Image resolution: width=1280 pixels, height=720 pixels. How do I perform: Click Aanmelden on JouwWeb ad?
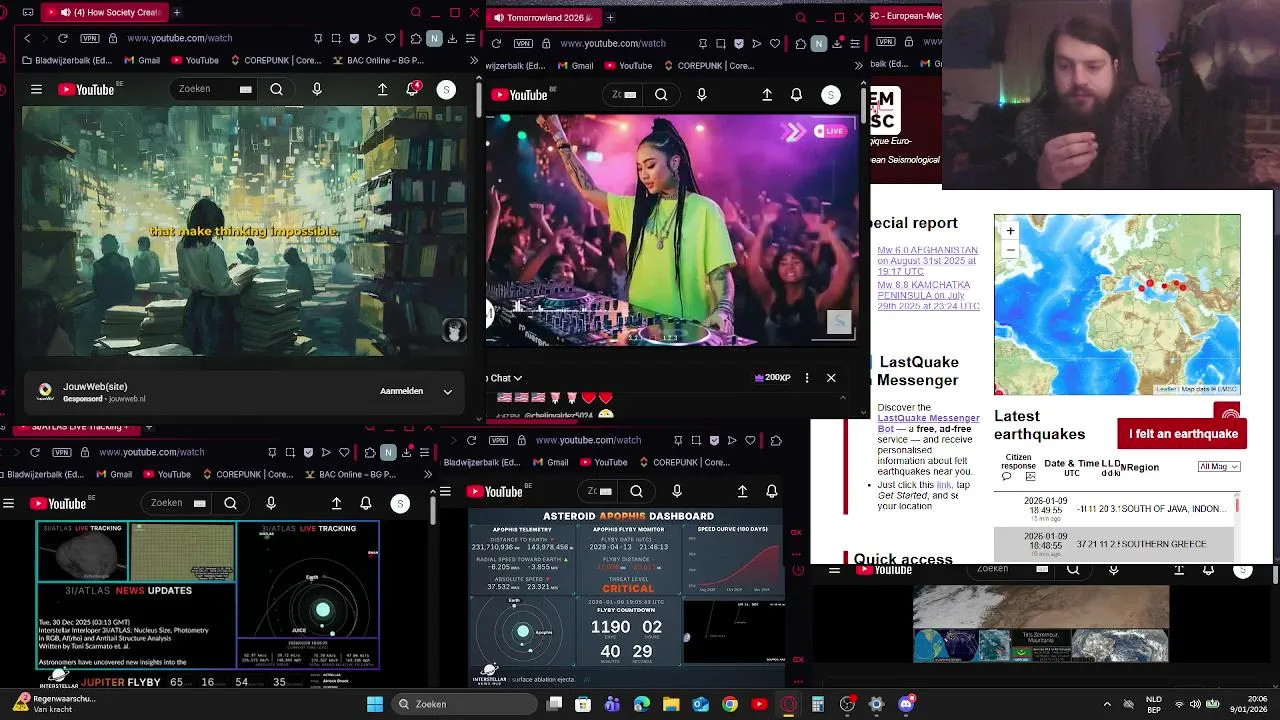401,391
